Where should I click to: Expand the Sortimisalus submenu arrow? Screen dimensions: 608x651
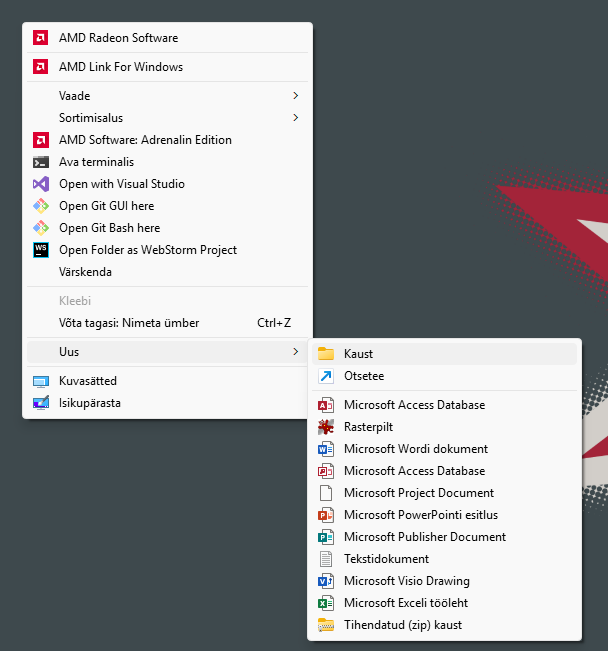coord(295,118)
